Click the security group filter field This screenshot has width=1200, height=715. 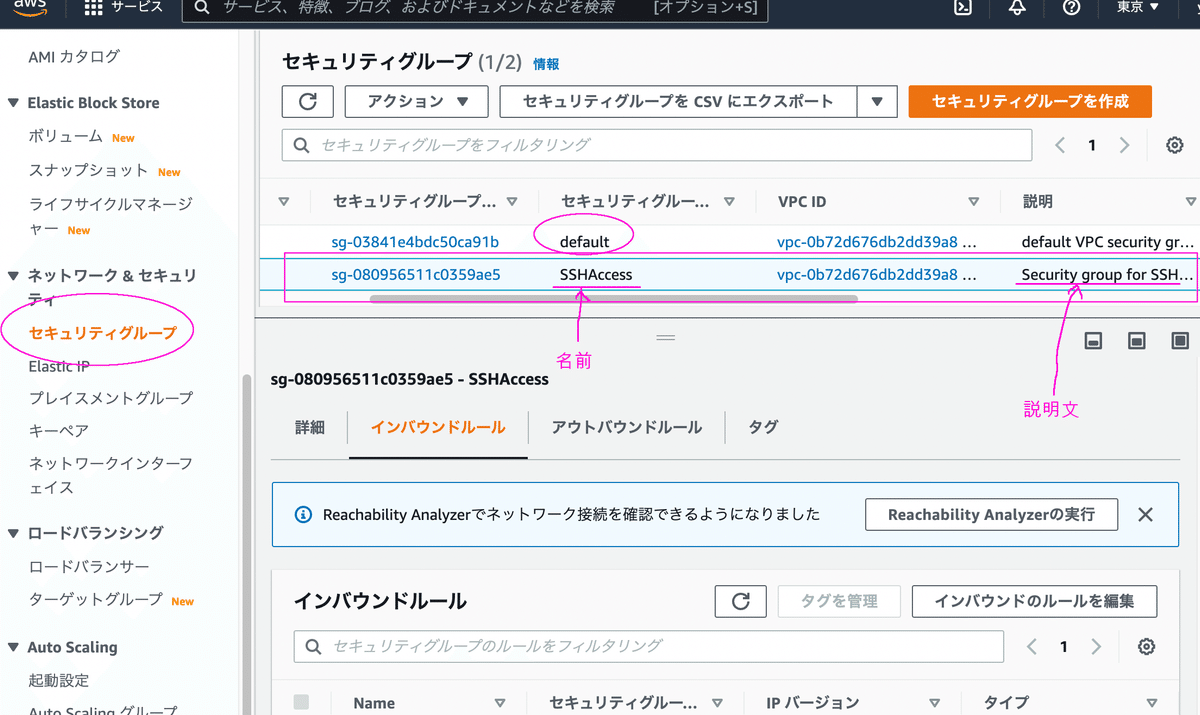click(x=657, y=145)
